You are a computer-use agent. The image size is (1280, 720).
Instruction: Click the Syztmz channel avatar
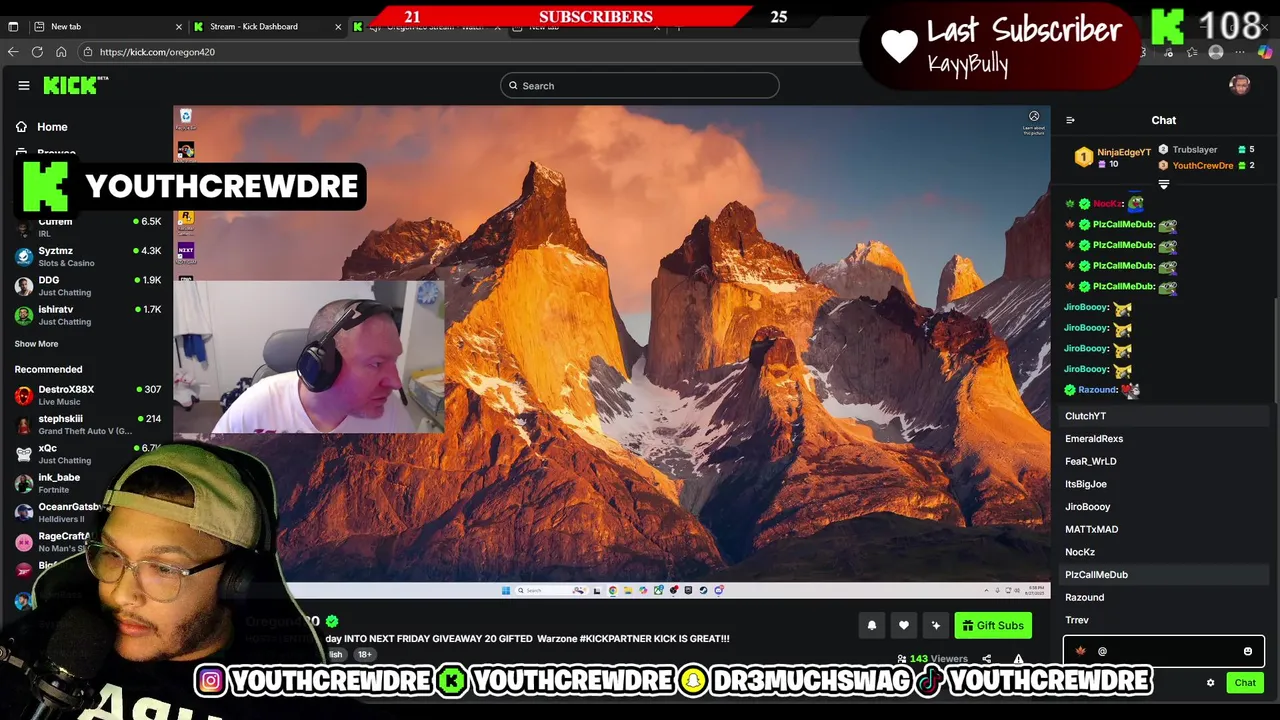[x=24, y=257]
